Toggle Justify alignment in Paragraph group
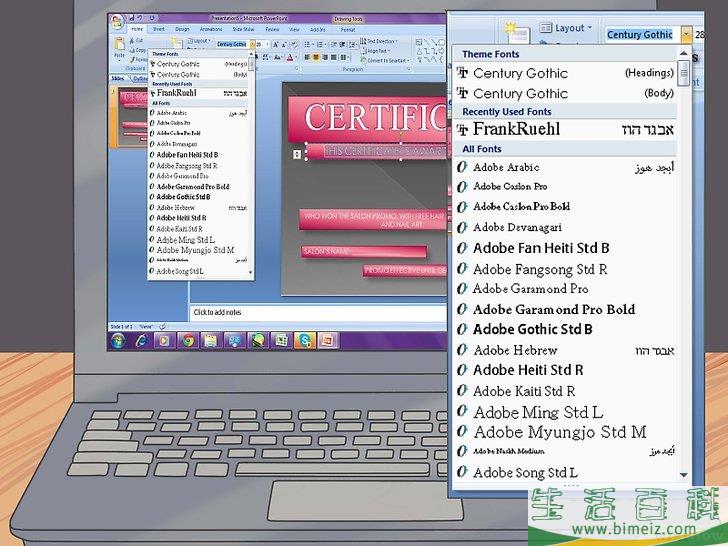Screen dimensions: 728x546 [333, 57]
